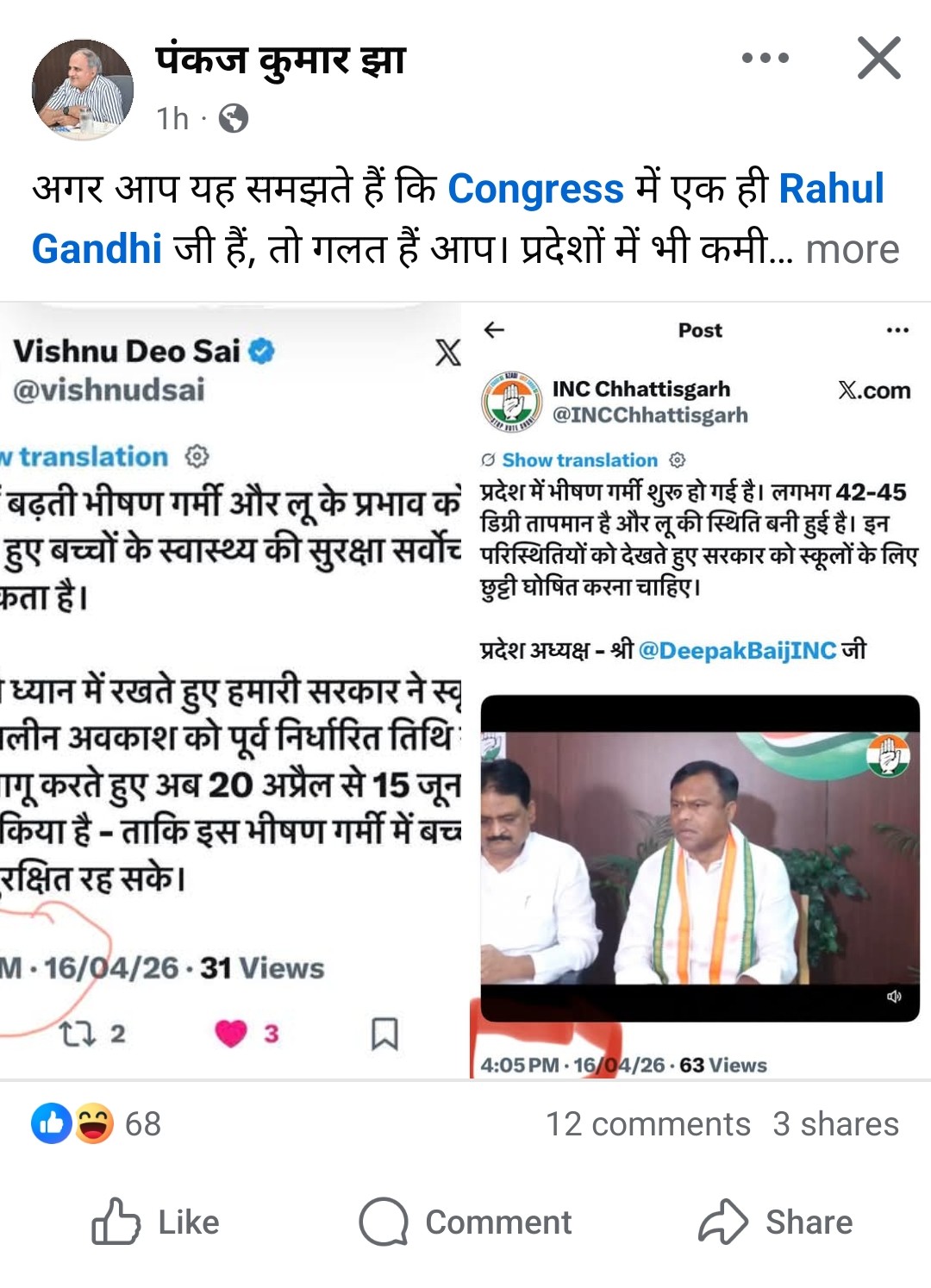Viewport: 931px width, 1288px height.
Task: Tap the Comment speech bubble button
Action: point(465,1222)
